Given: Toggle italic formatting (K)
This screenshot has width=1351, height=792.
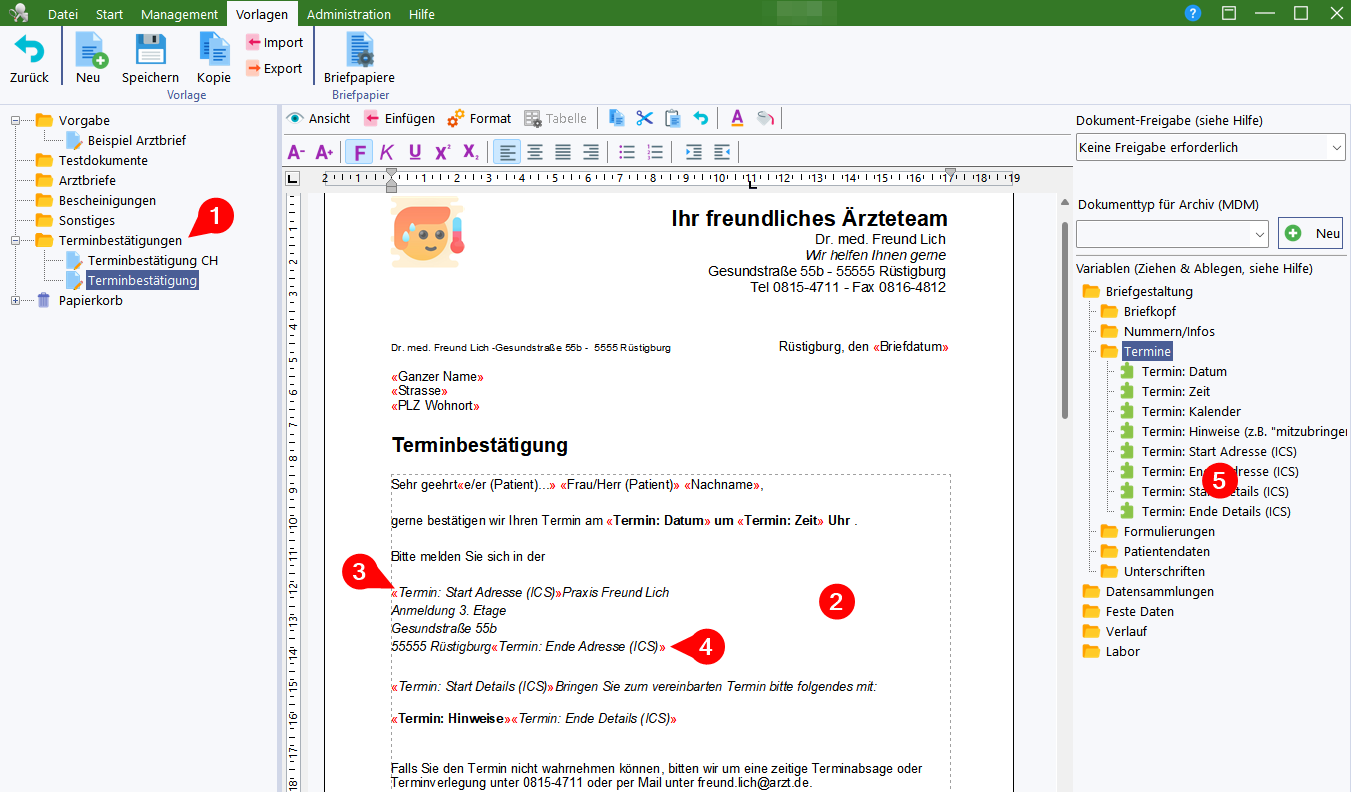Looking at the screenshot, I should tap(386, 152).
